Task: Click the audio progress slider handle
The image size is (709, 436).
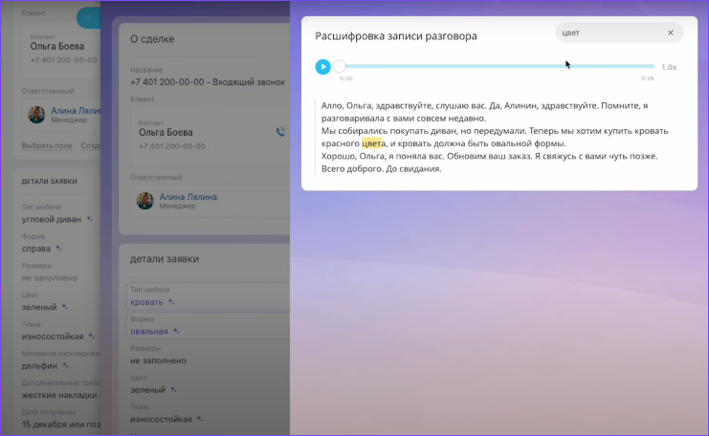Action: [x=340, y=67]
